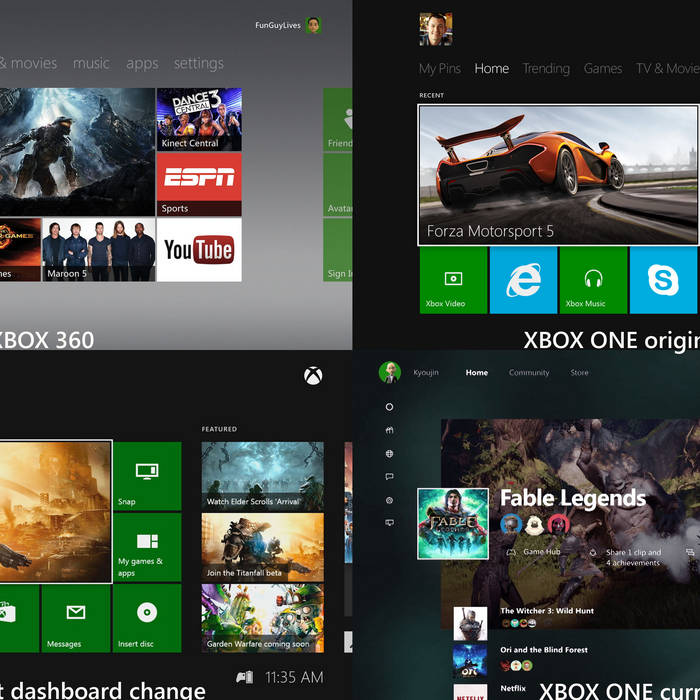
Task: Click the red-ringed masked friend avatar
Action: (559, 524)
